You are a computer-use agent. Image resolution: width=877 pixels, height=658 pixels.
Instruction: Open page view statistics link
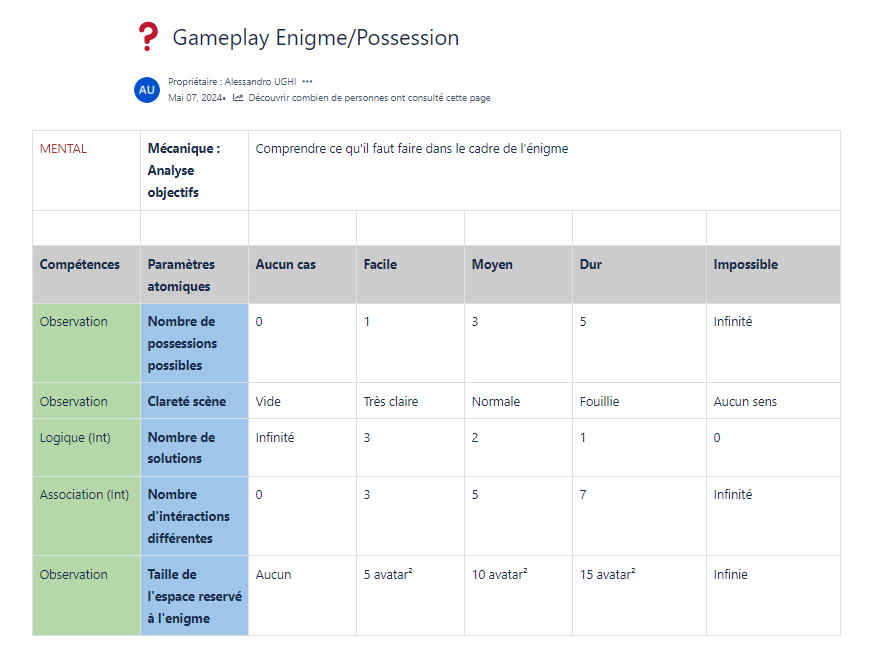click(369, 98)
